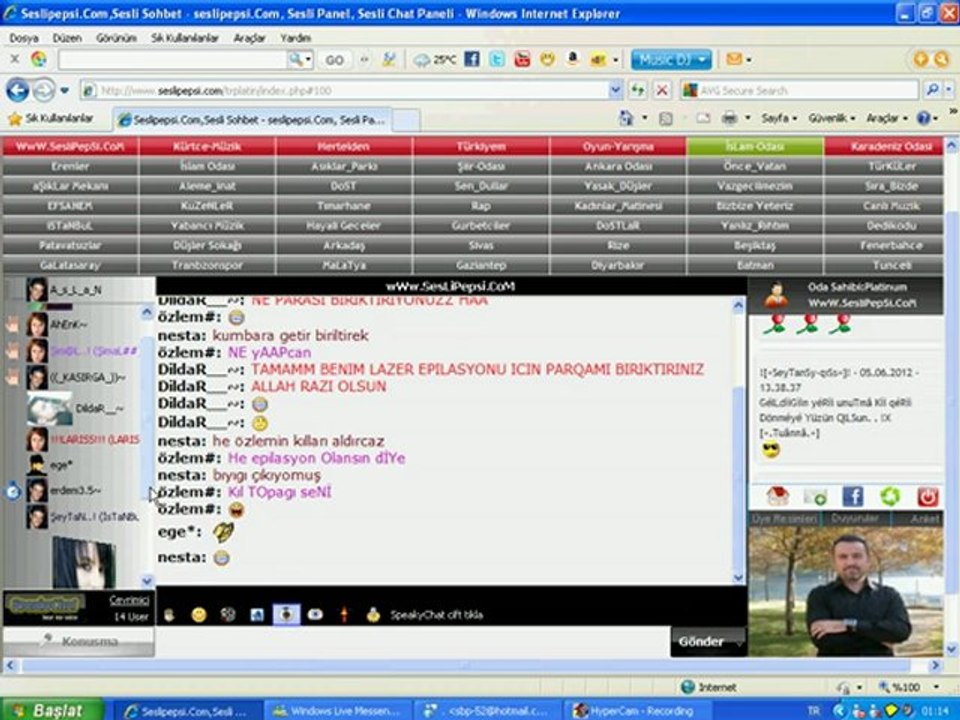Click the Twitter icon in the browser toolbar
Viewport: 960px width, 720px height.
[497, 59]
